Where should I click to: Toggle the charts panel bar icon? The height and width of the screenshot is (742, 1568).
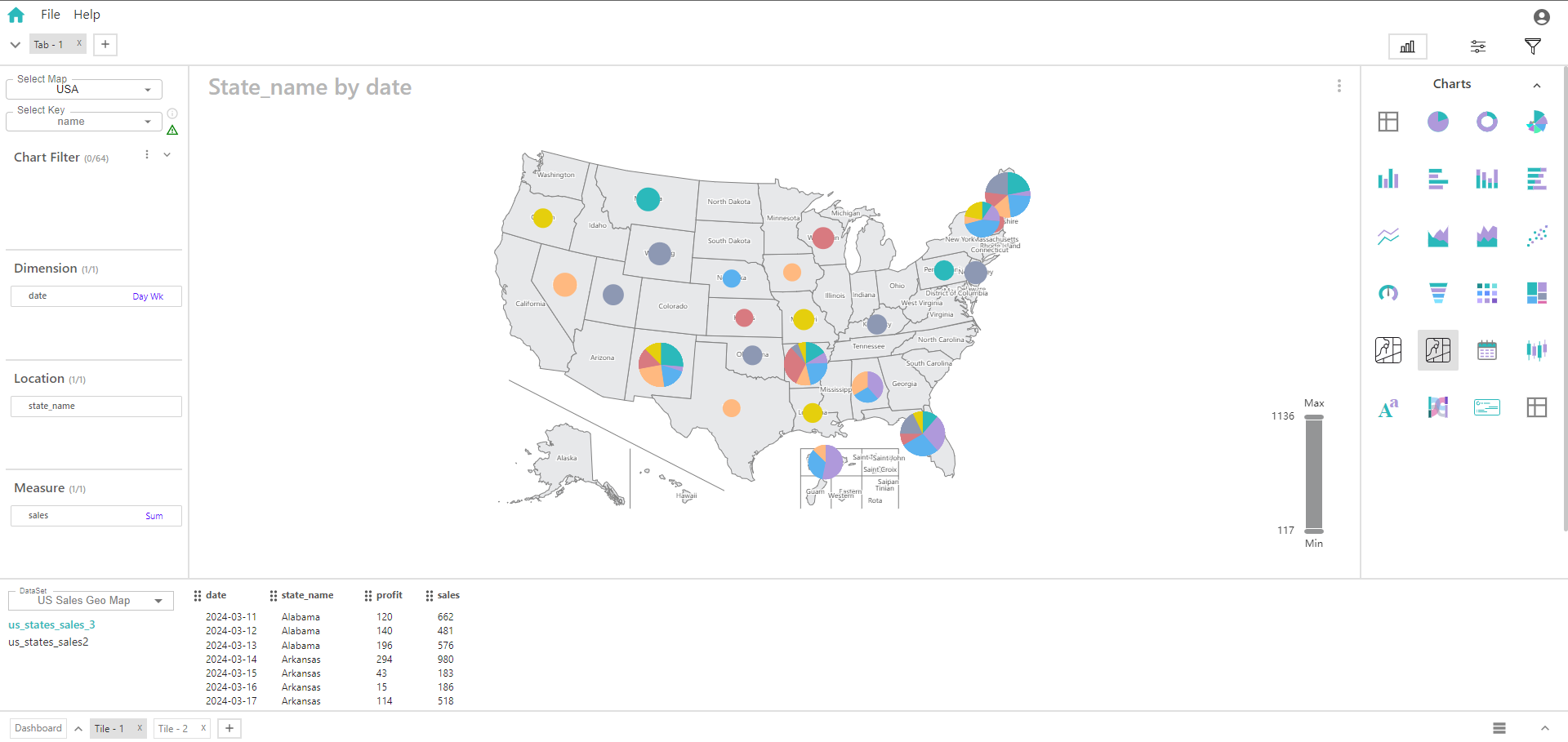[x=1407, y=47]
